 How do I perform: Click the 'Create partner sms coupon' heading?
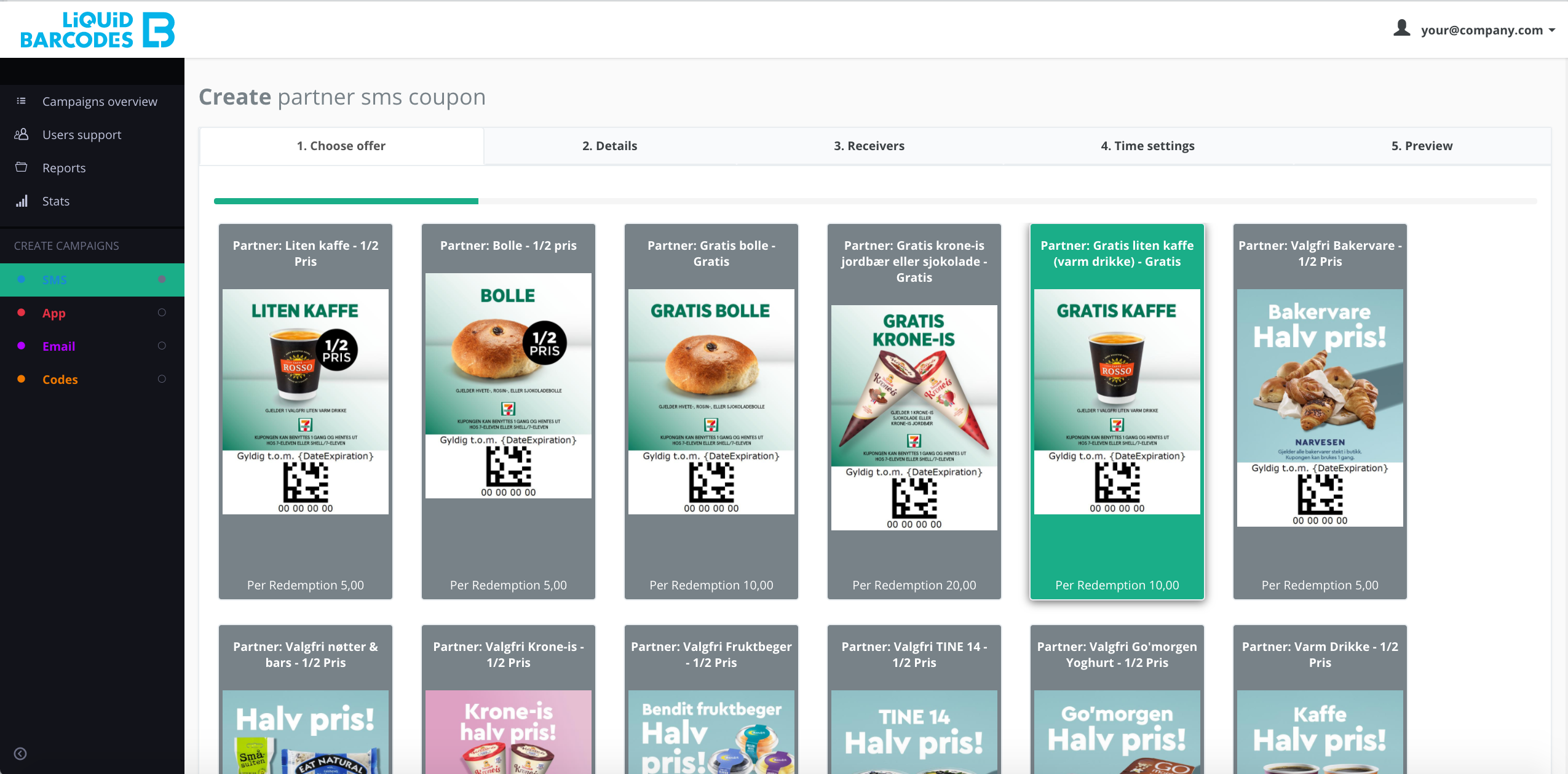[343, 97]
